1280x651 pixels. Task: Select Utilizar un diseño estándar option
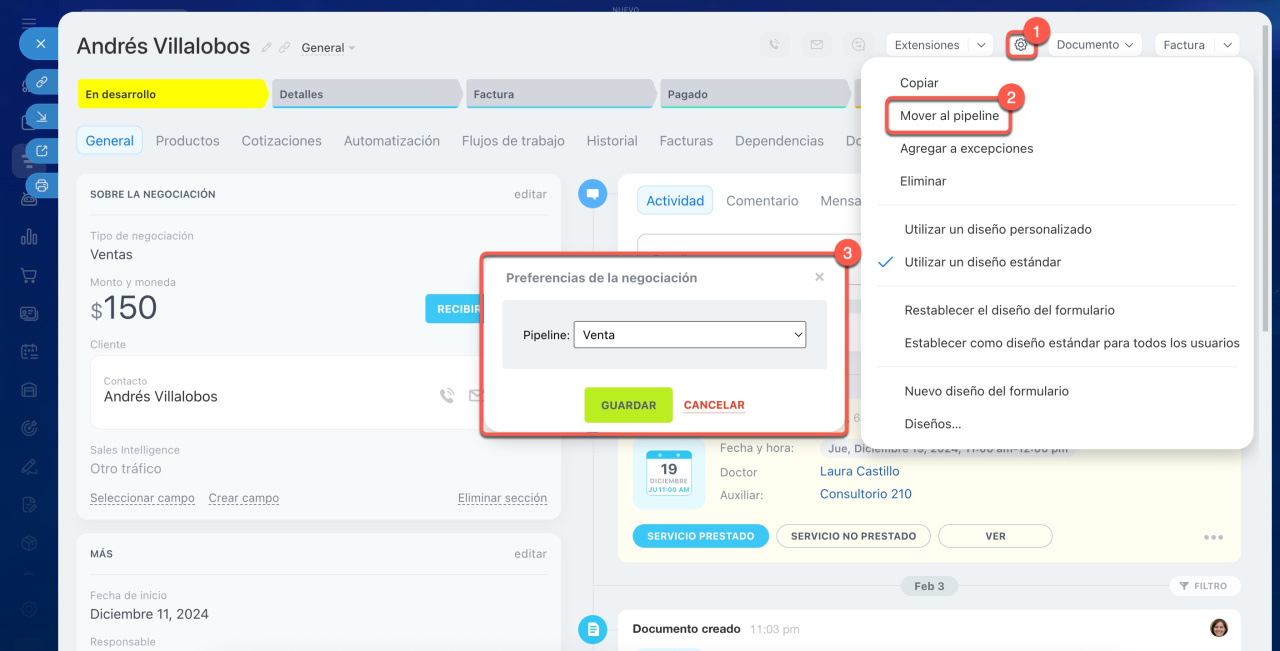tap(982, 262)
